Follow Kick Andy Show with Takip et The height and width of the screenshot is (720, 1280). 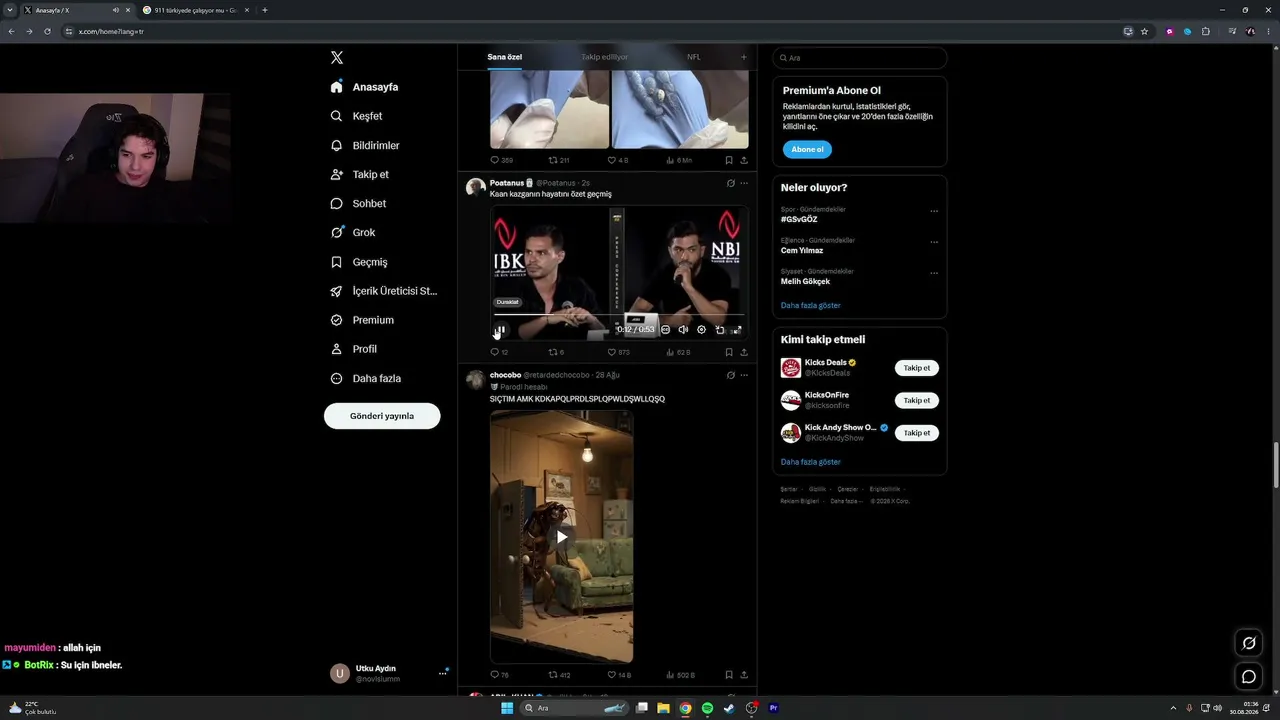(917, 433)
